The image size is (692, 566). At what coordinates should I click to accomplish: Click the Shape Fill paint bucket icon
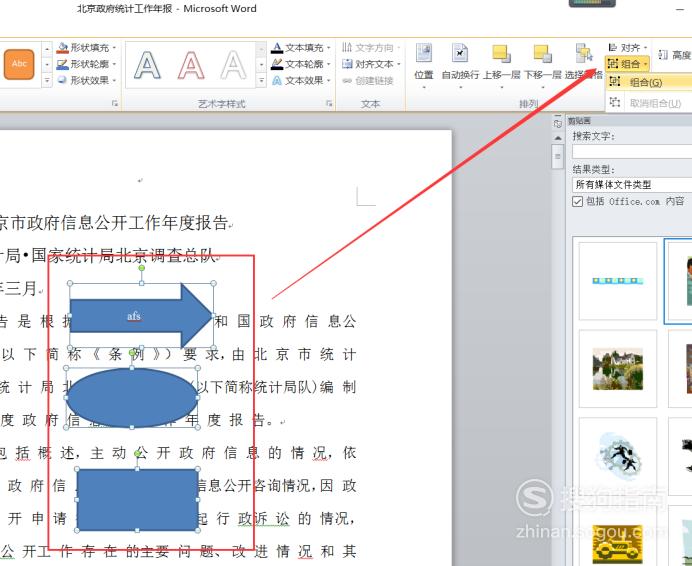(63, 47)
